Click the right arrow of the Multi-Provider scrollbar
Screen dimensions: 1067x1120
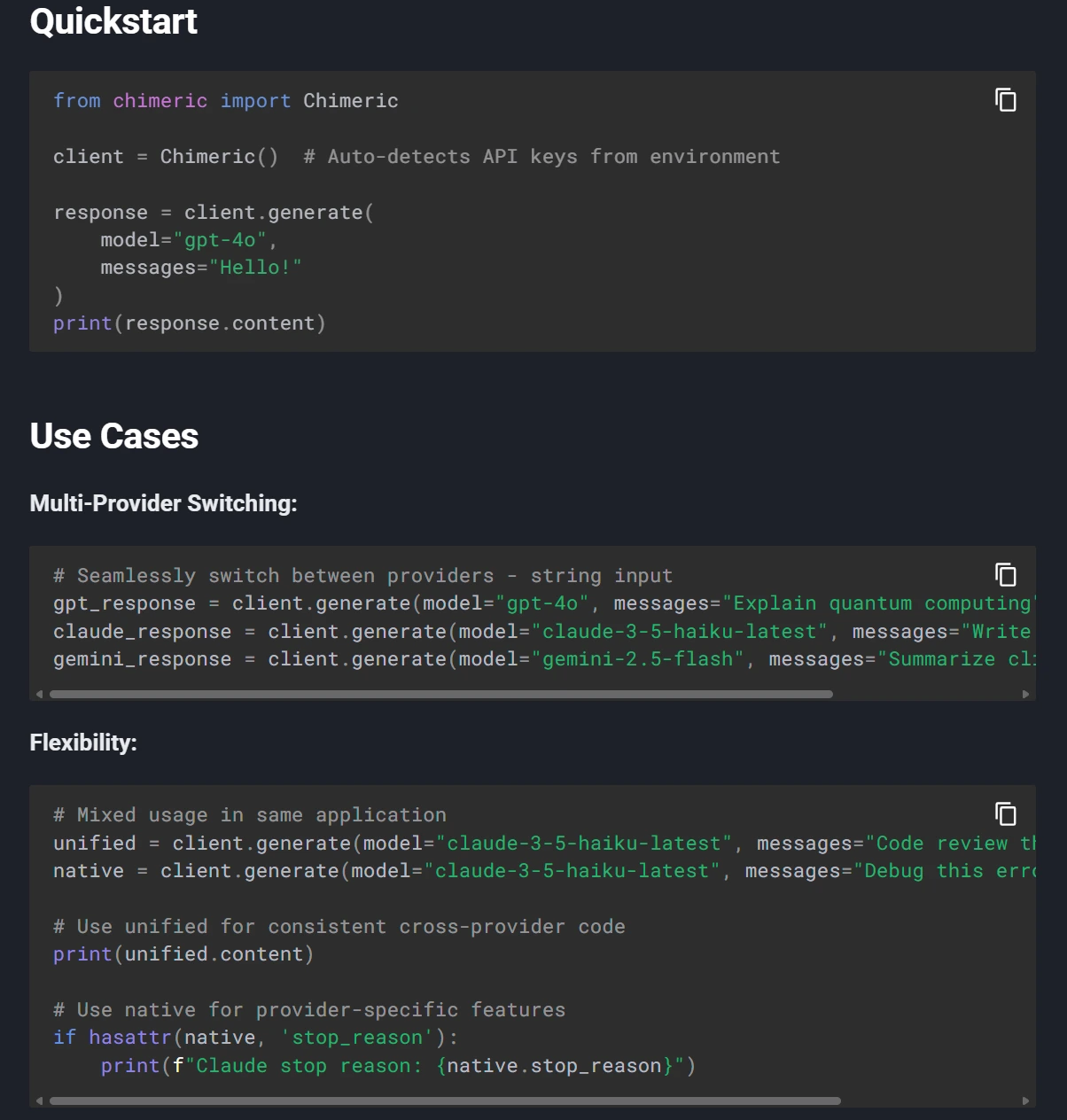[1026, 694]
